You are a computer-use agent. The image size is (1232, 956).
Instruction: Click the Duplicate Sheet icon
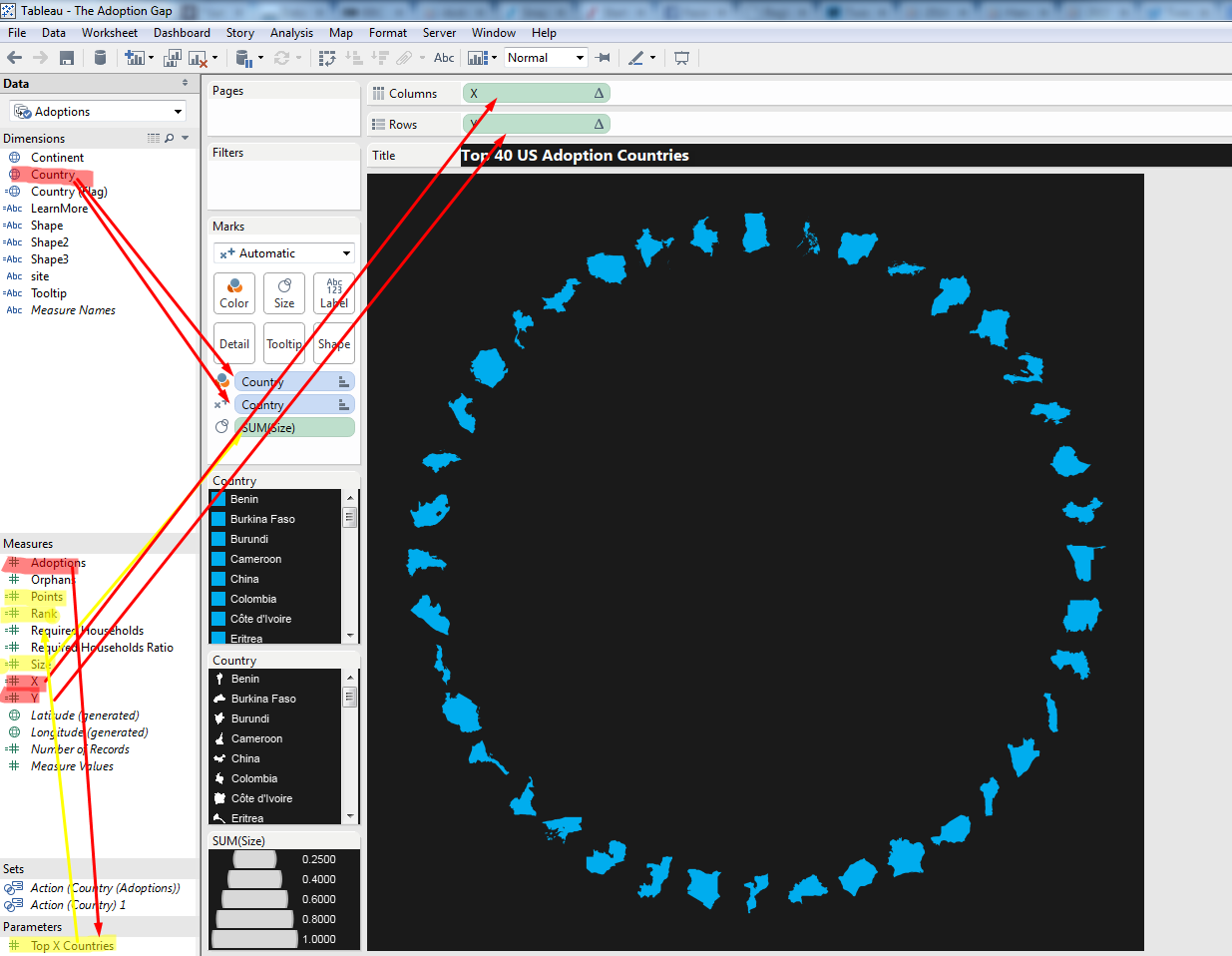172,58
